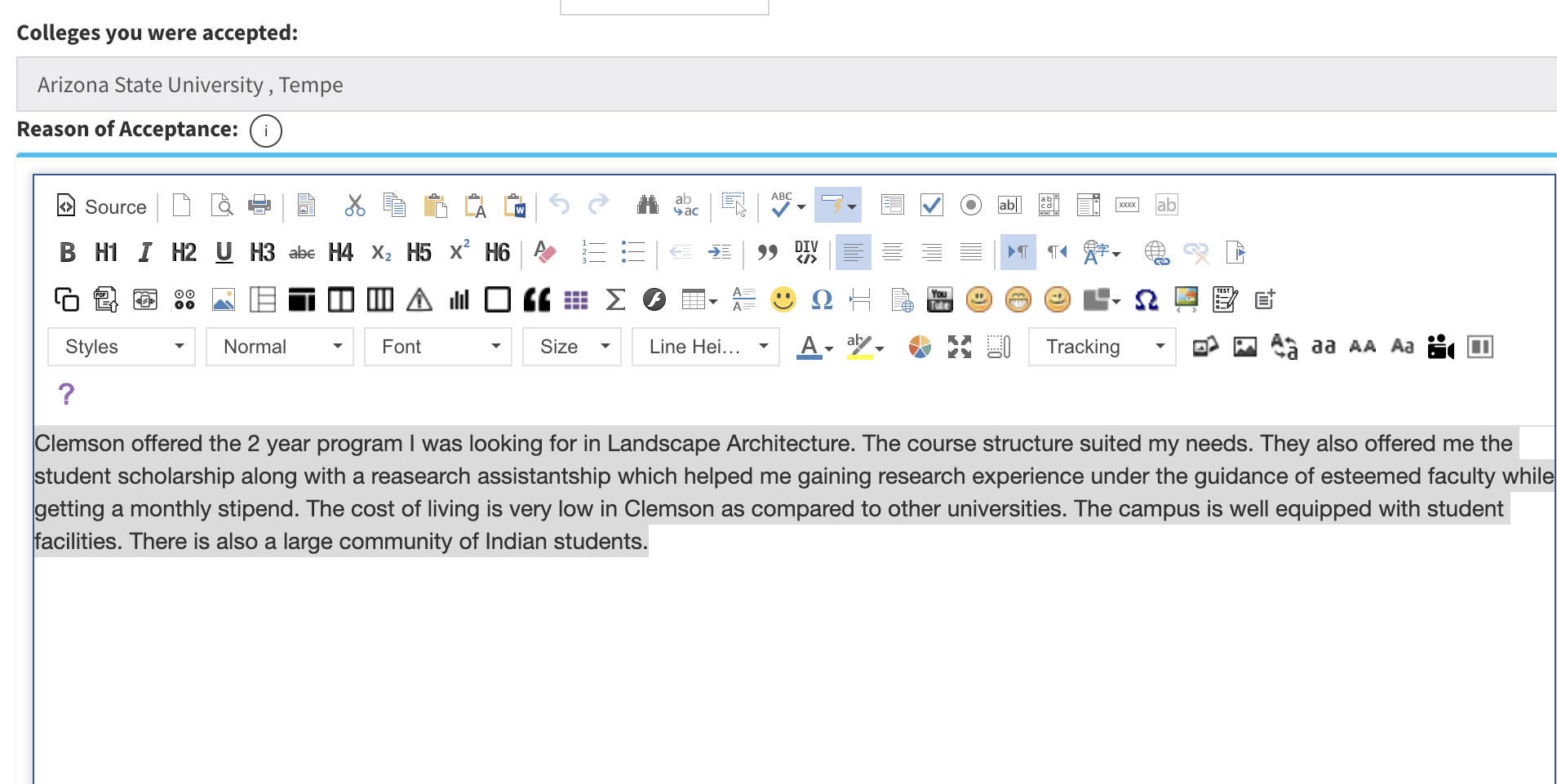This screenshot has width=1557, height=784.
Task: Click the Cut scissors icon
Action: click(354, 205)
